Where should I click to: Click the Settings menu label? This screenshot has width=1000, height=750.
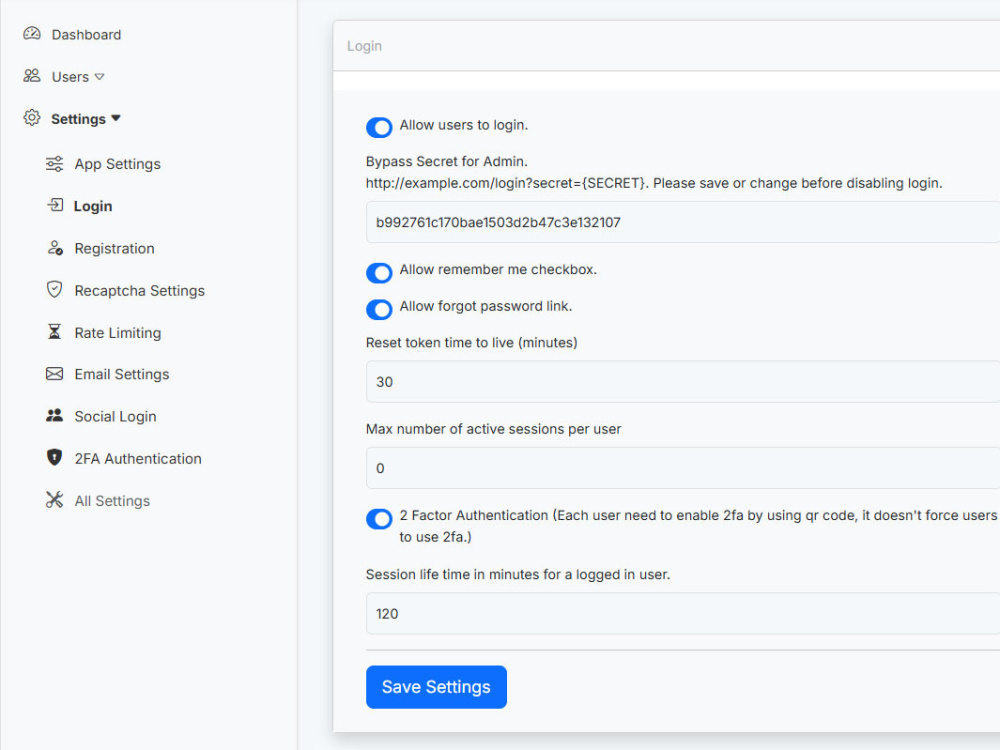click(x=78, y=119)
